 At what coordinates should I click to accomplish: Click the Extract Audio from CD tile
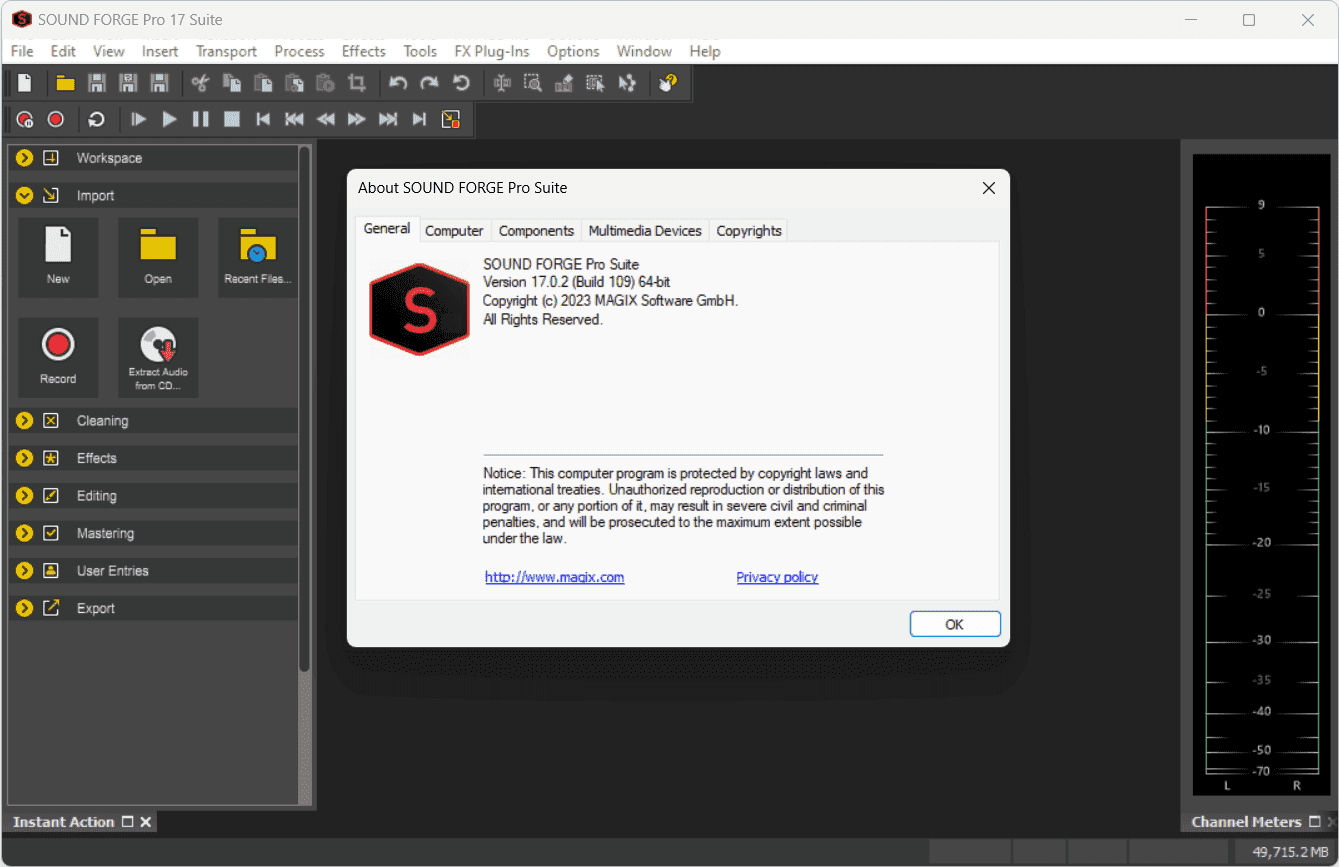(158, 357)
